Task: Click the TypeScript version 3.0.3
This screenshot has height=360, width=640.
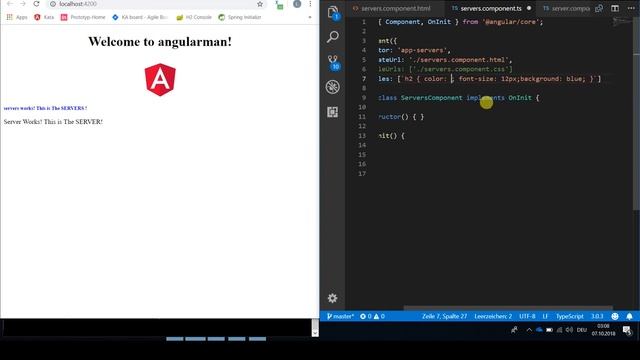Action: [x=597, y=316]
